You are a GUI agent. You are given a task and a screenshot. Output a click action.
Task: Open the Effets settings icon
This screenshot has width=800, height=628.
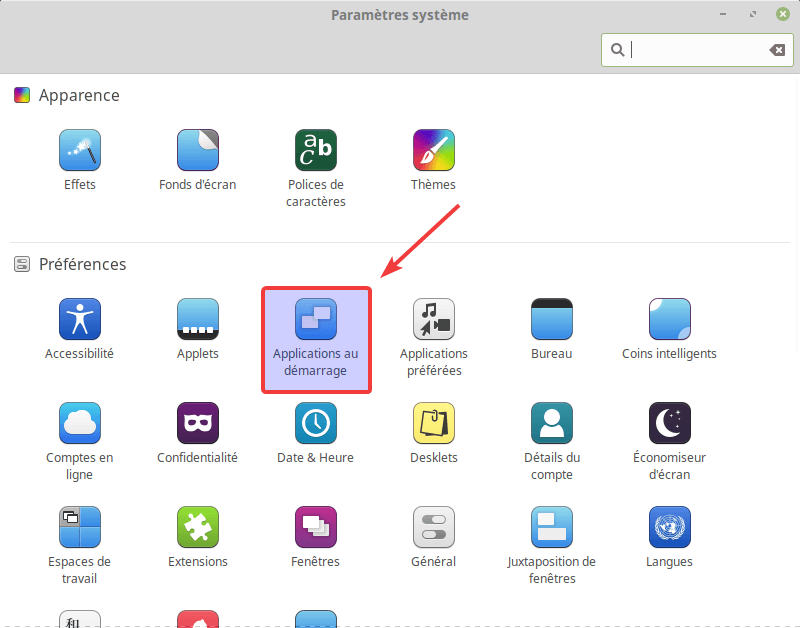point(80,150)
